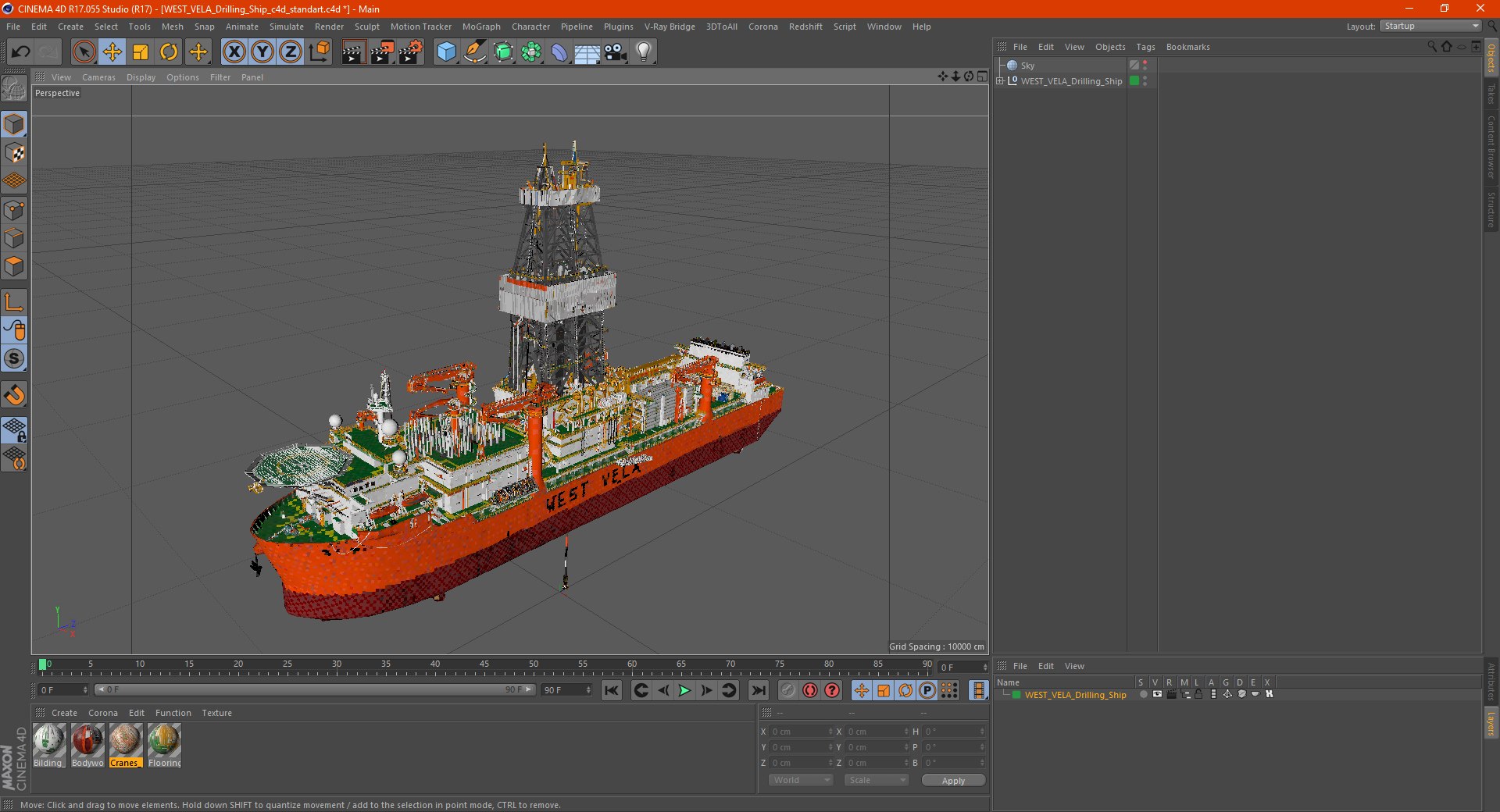The image size is (1500, 812).
Task: Select the Sky object
Action: click(x=1027, y=66)
